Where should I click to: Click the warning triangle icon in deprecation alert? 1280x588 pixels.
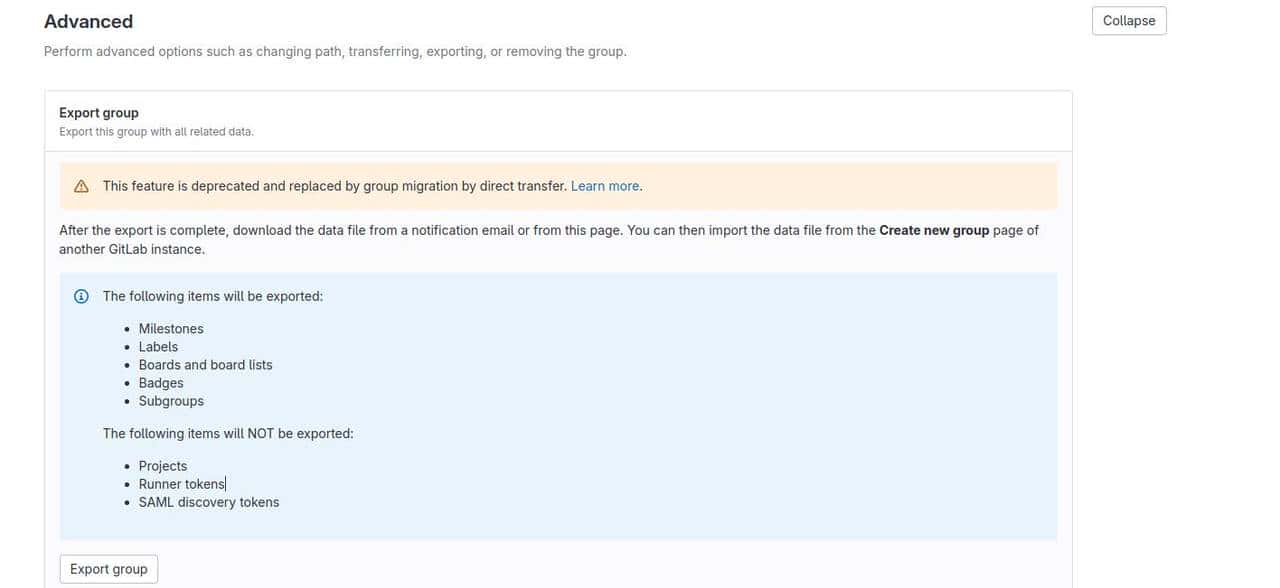82,186
